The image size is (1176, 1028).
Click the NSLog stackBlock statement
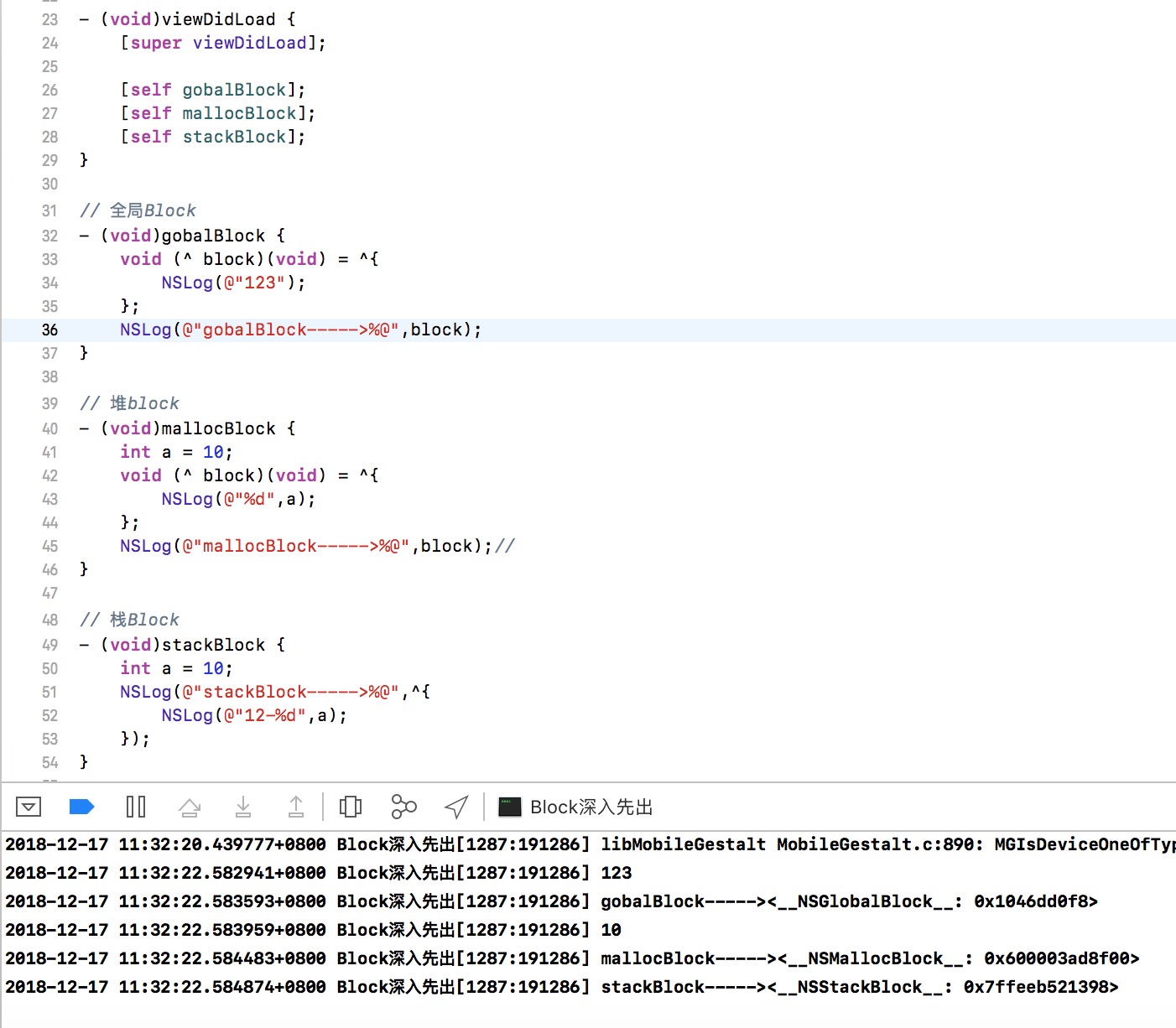(x=275, y=692)
